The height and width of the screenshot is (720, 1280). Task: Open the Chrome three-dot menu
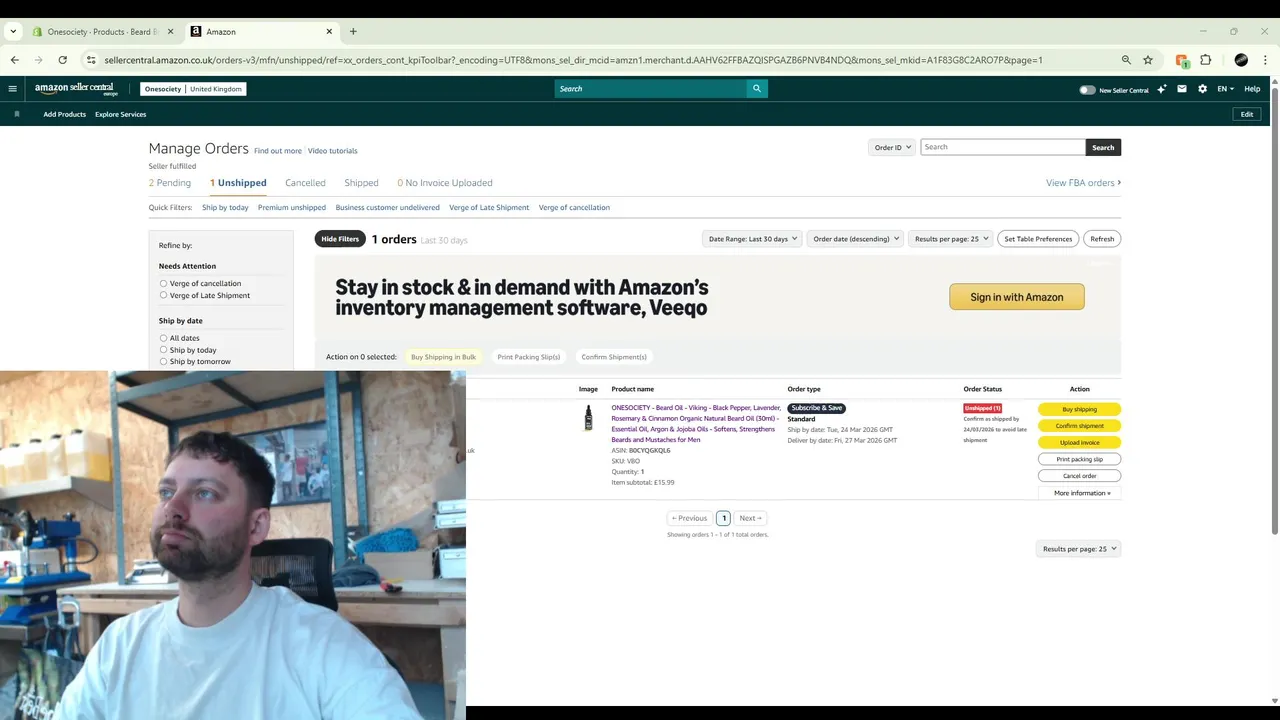point(1266,60)
